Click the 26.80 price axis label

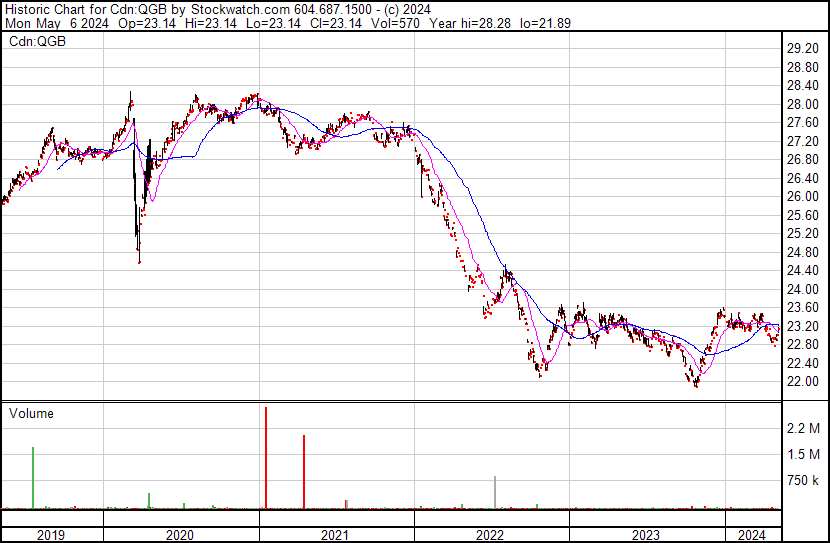click(802, 160)
